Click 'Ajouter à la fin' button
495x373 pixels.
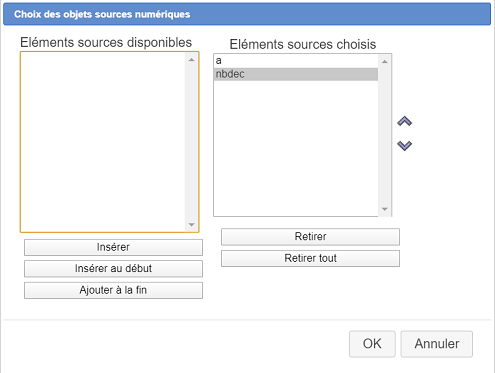pos(113,290)
